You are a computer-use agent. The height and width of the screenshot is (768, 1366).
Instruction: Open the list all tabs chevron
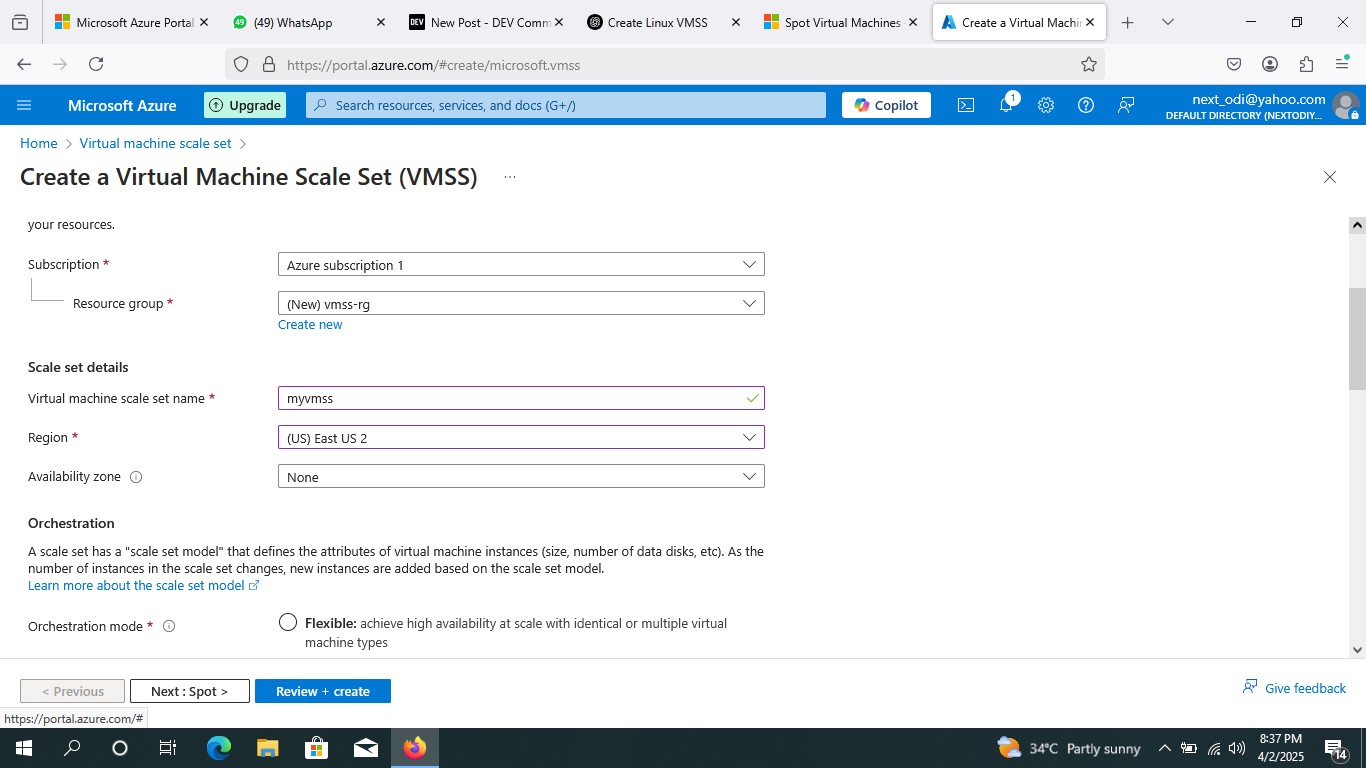(x=1168, y=22)
